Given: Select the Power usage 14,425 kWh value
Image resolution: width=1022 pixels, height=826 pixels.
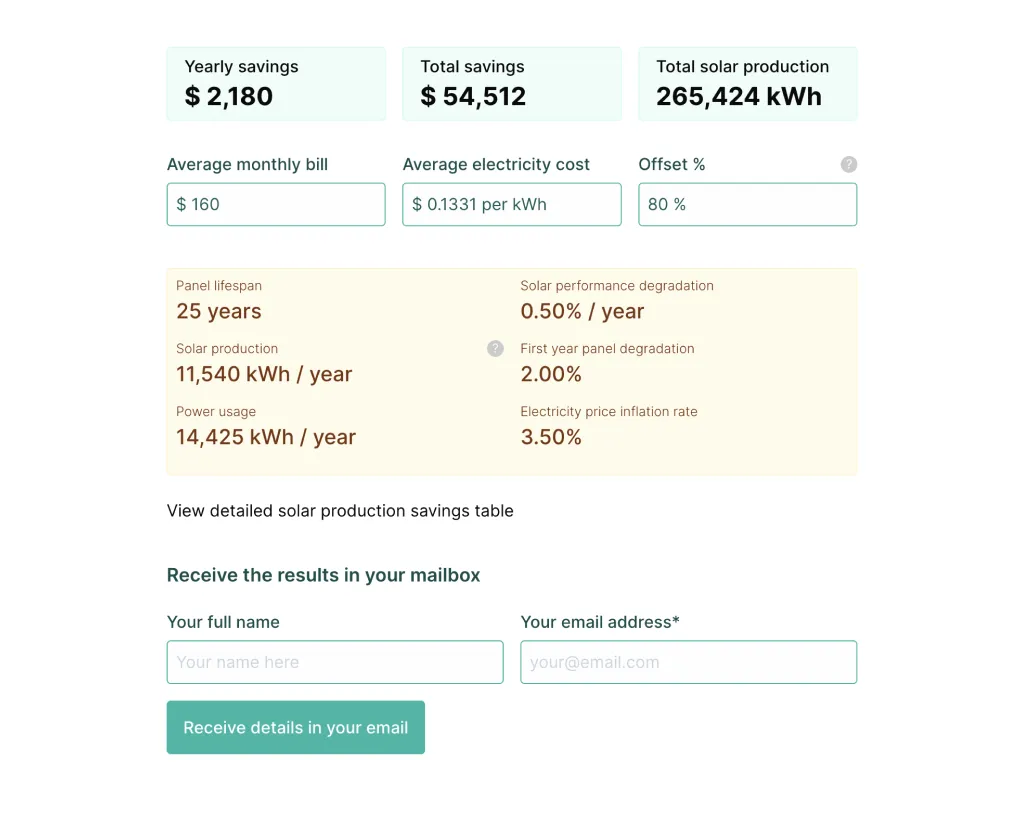Looking at the screenshot, I should tap(266, 438).
